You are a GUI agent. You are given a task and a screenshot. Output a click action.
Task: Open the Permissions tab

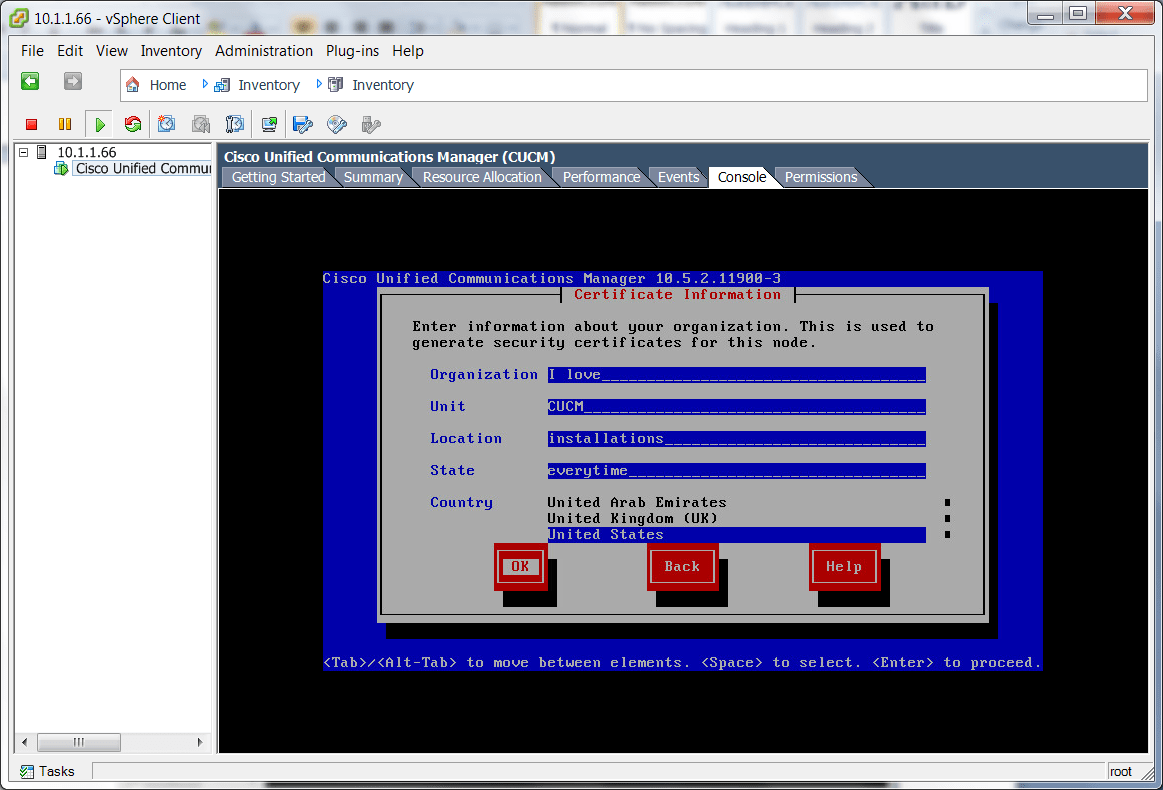tap(821, 177)
